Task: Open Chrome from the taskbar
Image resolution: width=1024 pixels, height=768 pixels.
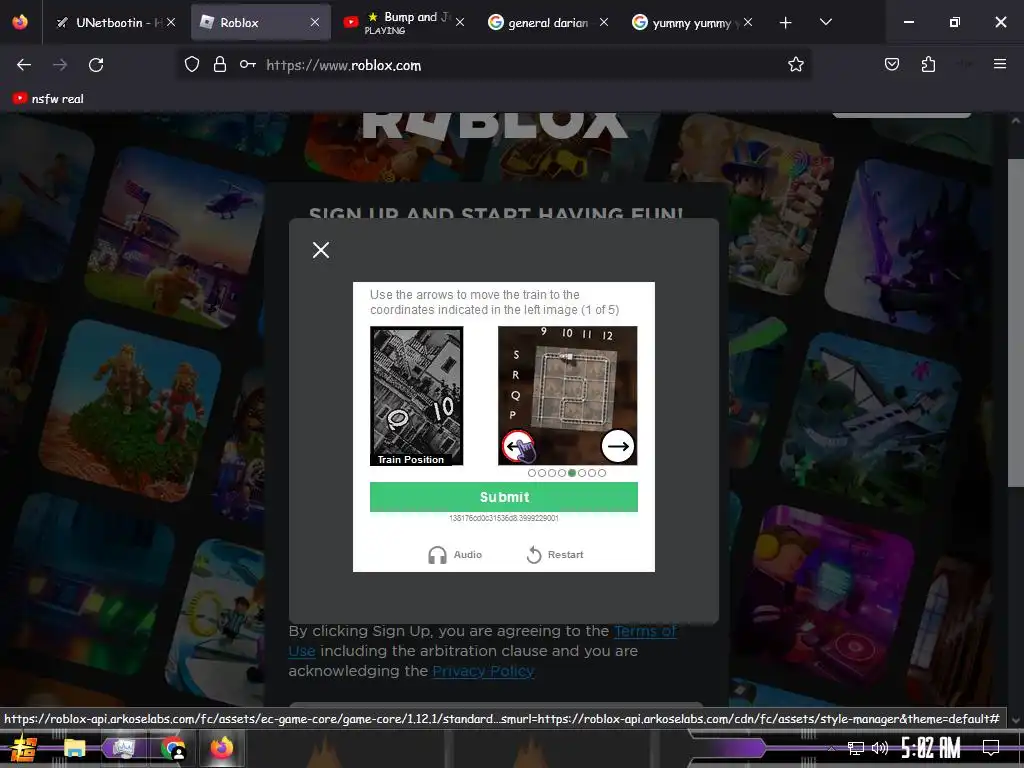Action: click(173, 748)
